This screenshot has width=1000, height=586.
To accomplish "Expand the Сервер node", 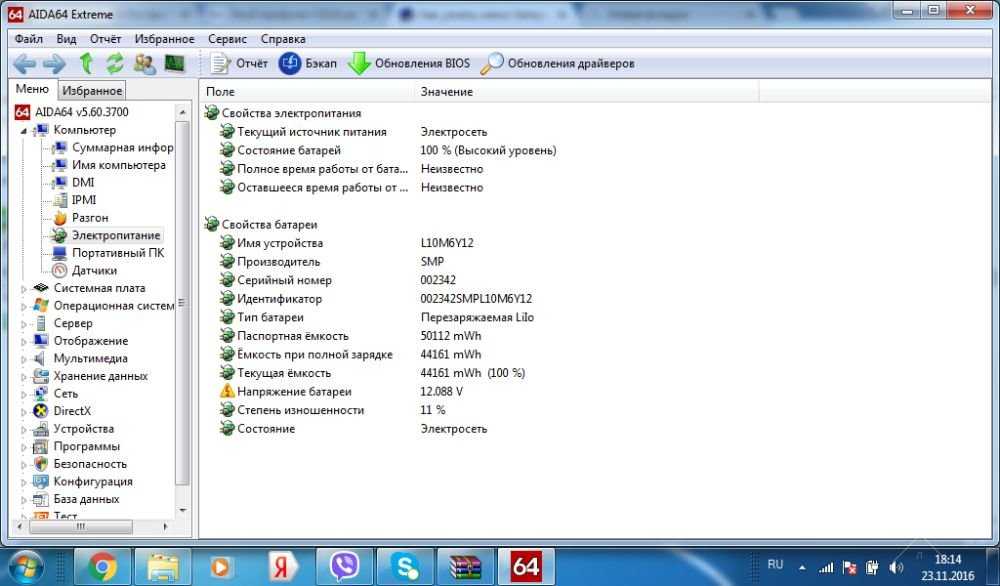I will pos(24,324).
